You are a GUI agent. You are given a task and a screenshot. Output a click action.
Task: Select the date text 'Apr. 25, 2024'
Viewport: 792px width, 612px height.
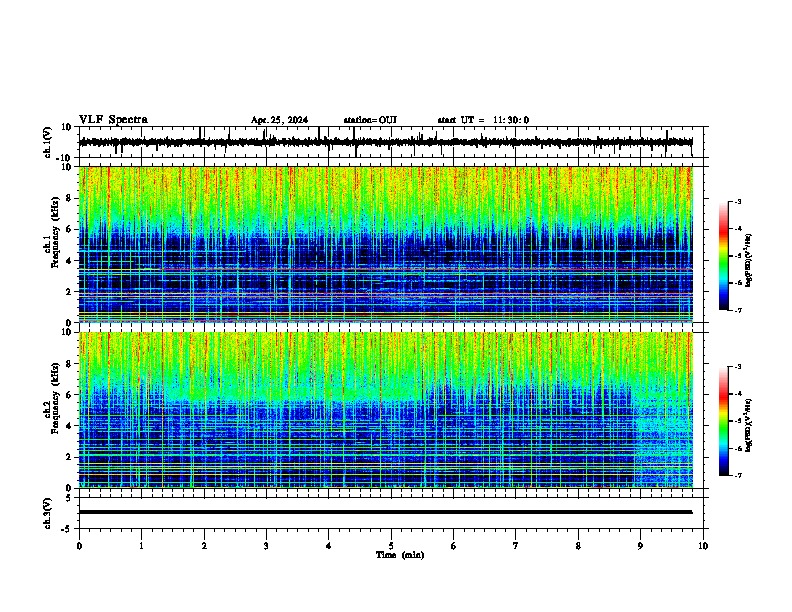[279, 120]
